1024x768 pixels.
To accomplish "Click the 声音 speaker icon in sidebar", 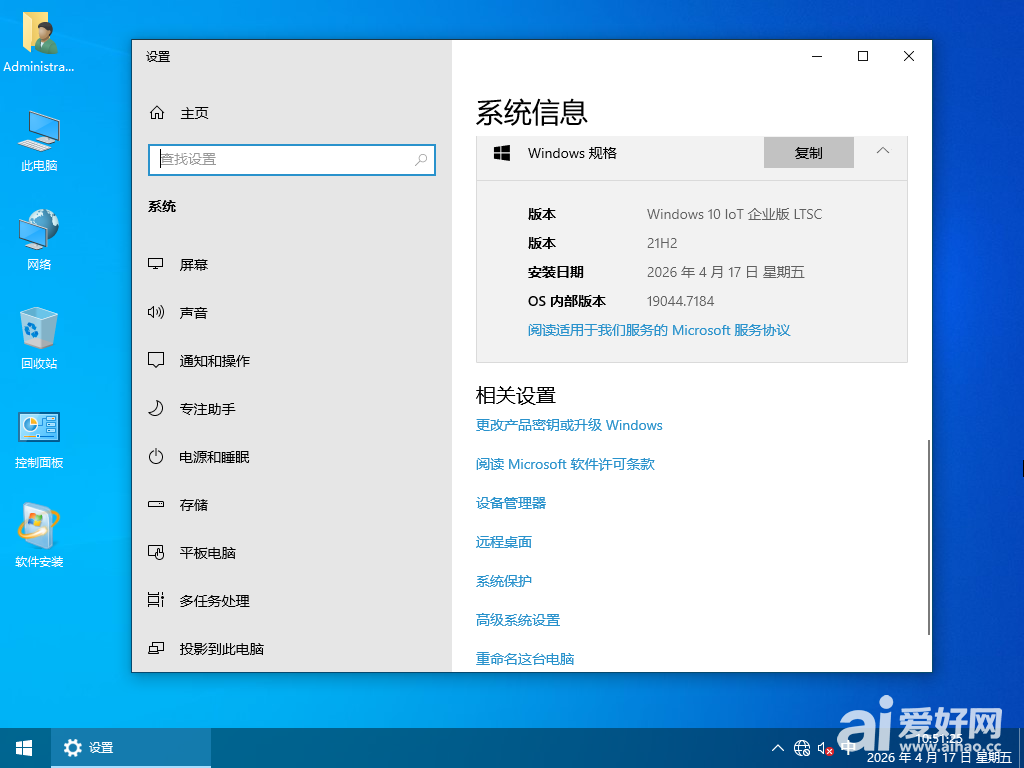I will click(155, 312).
